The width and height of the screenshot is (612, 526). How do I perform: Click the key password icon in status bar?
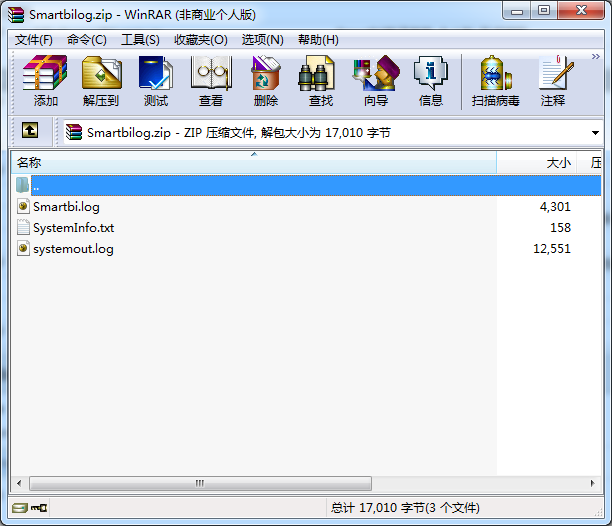click(39, 508)
